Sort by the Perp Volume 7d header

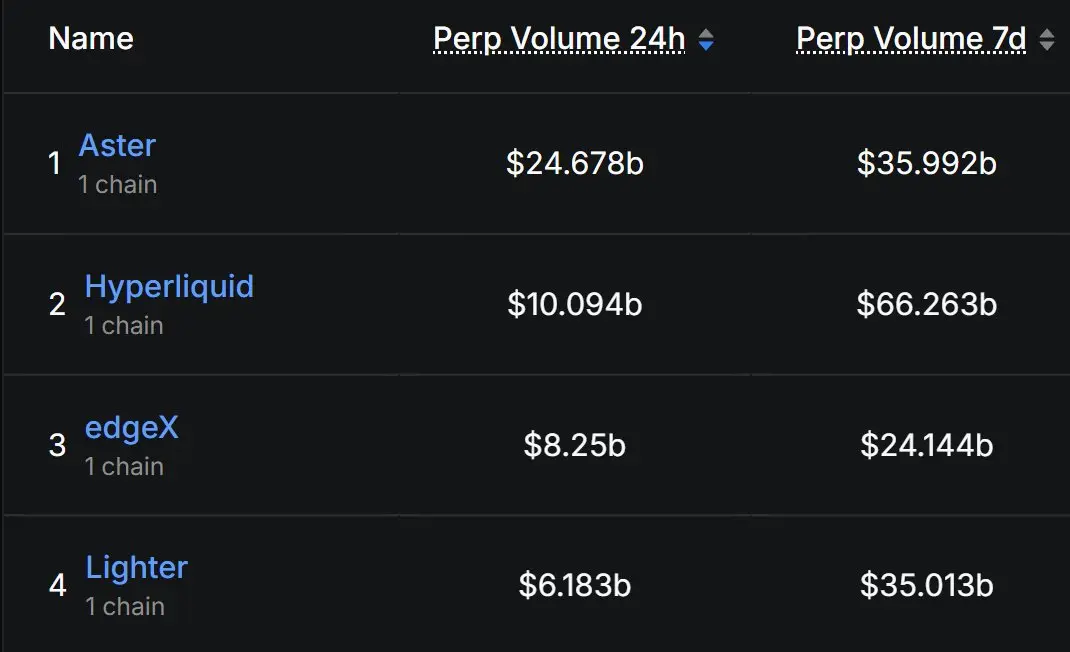(911, 39)
